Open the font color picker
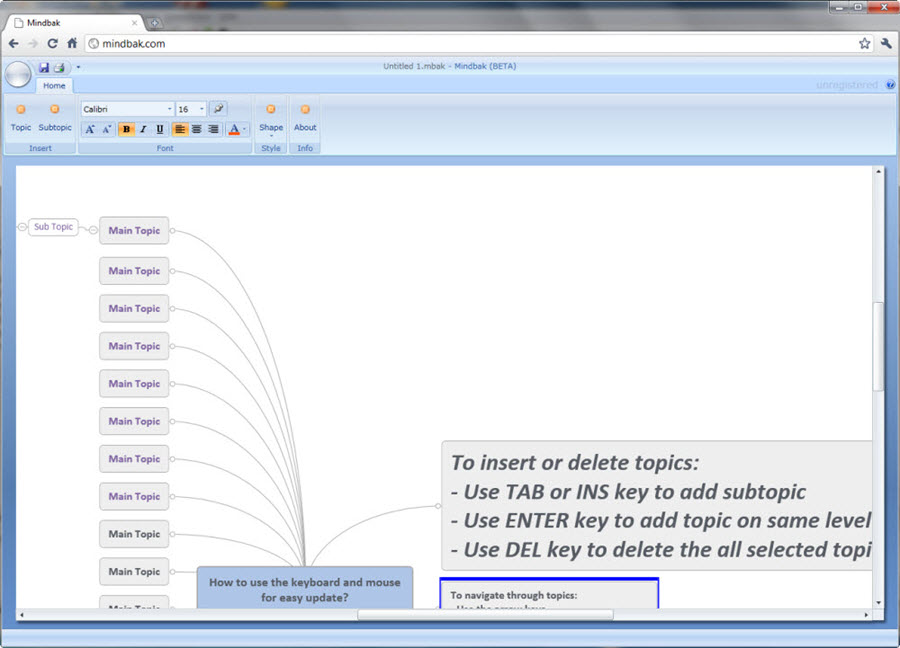 pyautogui.click(x=236, y=129)
